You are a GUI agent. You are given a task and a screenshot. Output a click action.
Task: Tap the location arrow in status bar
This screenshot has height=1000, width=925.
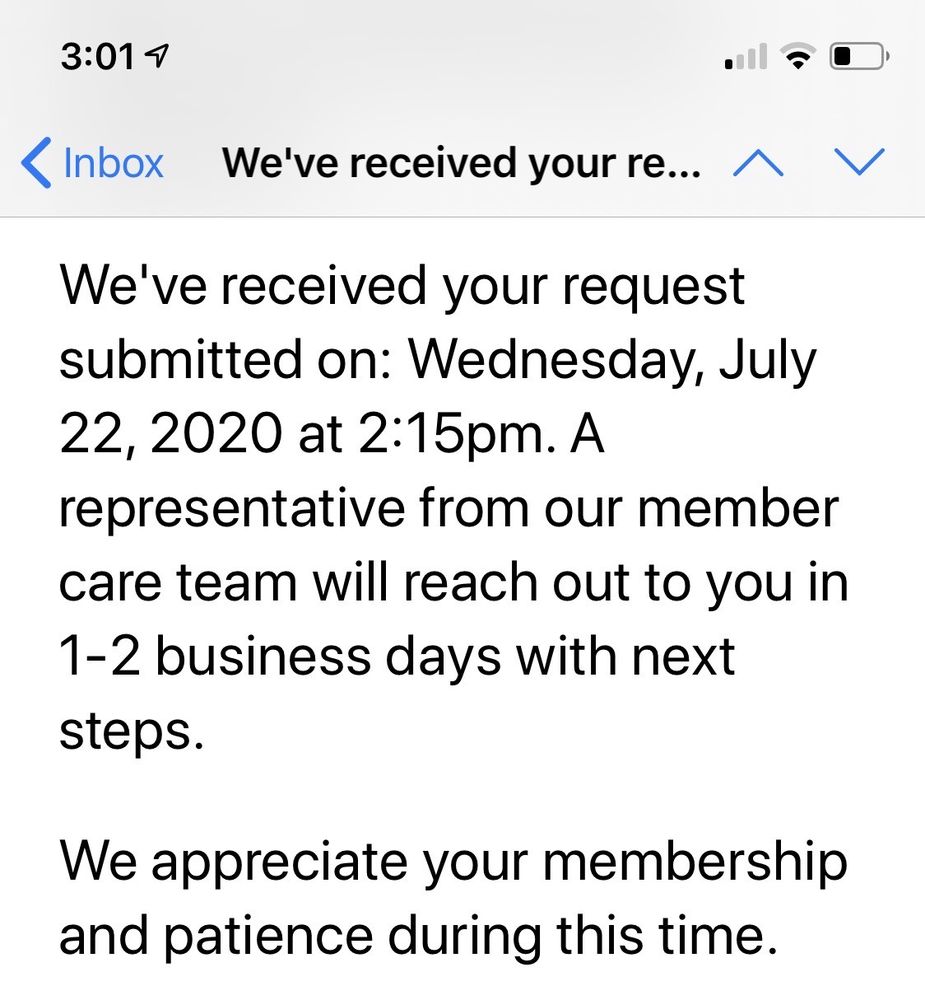pos(157,58)
